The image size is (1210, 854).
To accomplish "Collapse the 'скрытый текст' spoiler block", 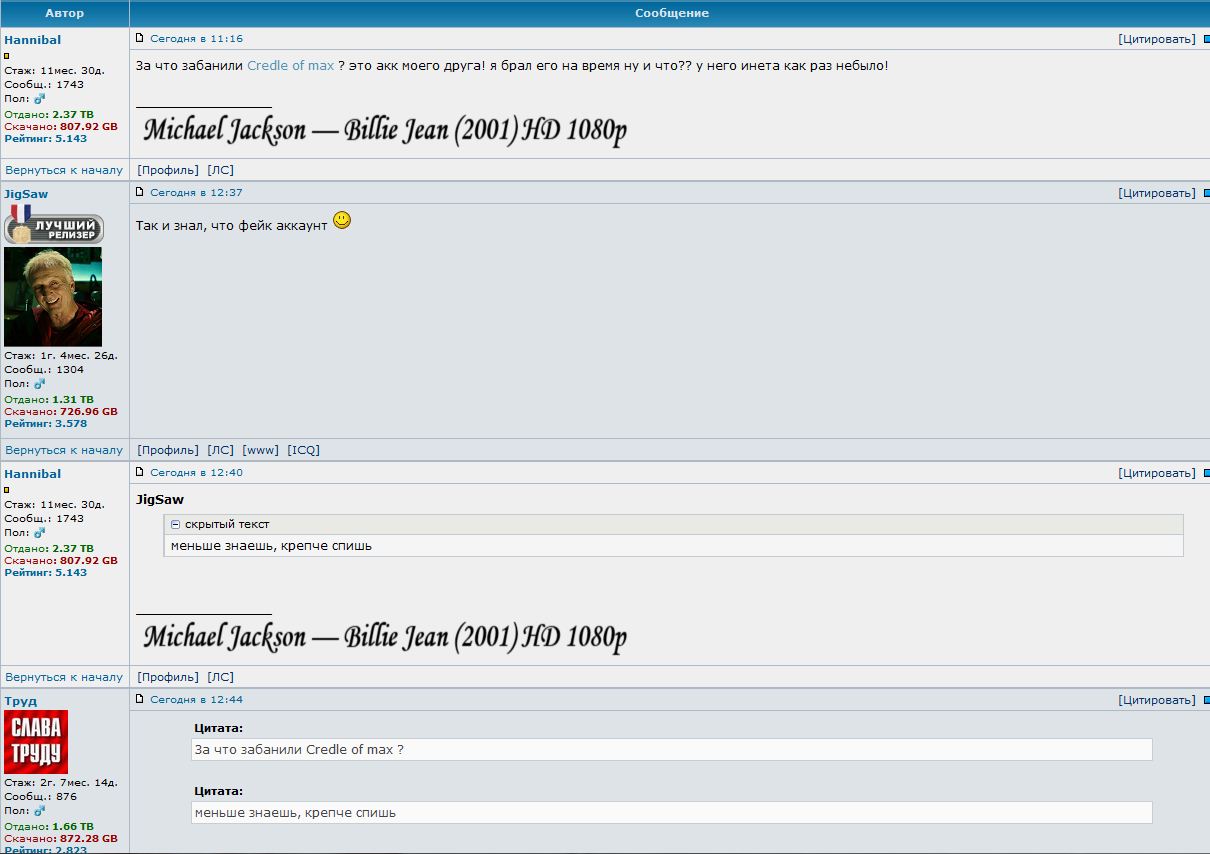I will (x=175, y=524).
